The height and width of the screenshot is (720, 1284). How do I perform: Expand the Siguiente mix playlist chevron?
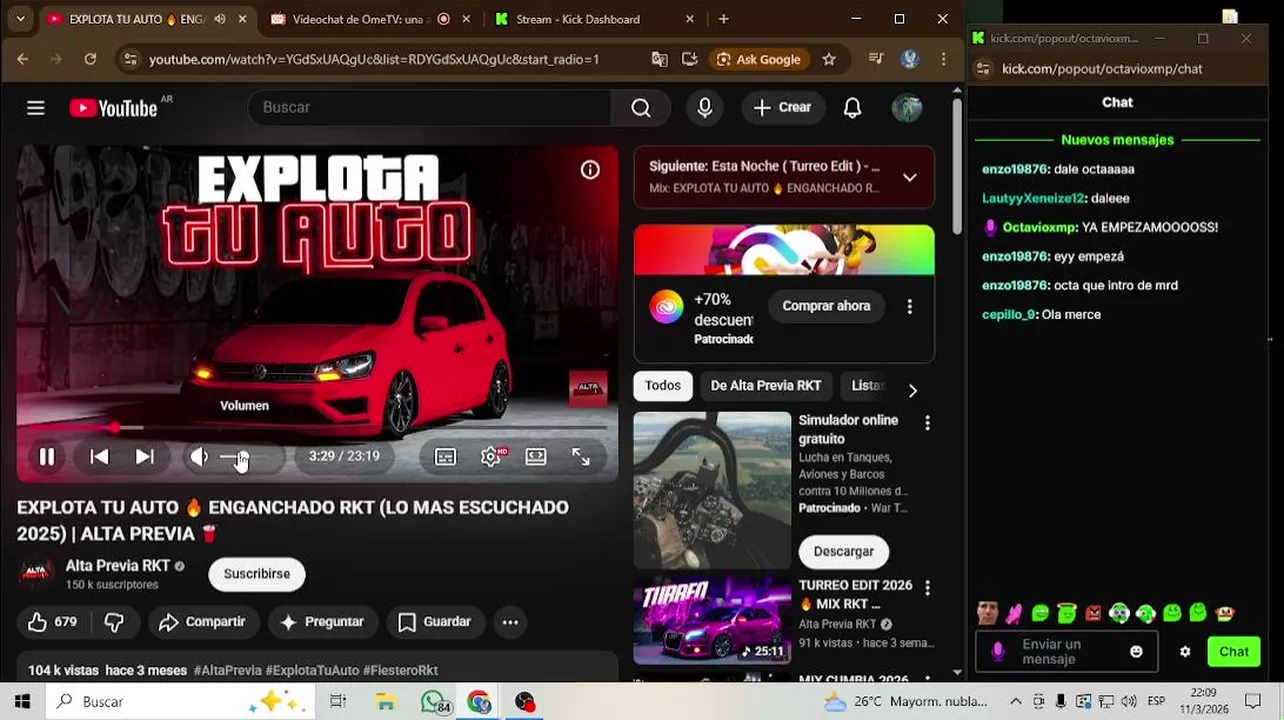point(910,177)
